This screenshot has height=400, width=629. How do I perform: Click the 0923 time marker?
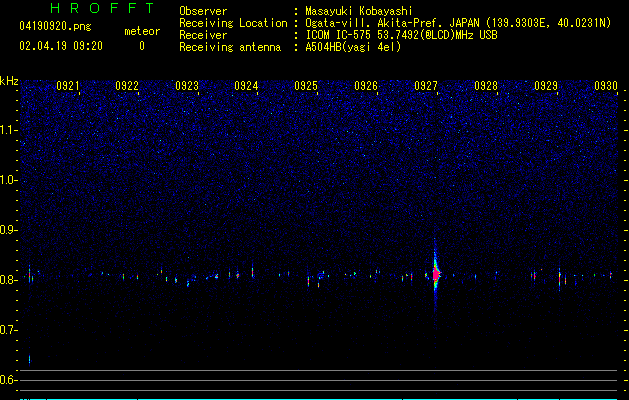187,86
